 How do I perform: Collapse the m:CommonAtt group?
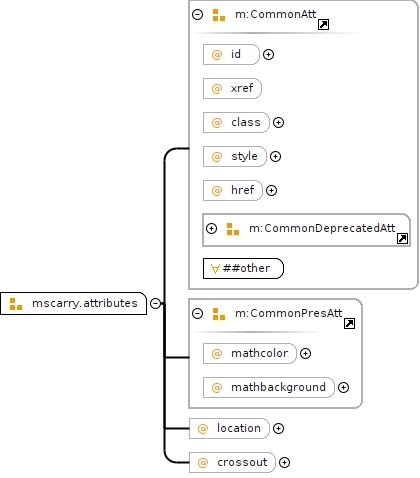pos(197,15)
